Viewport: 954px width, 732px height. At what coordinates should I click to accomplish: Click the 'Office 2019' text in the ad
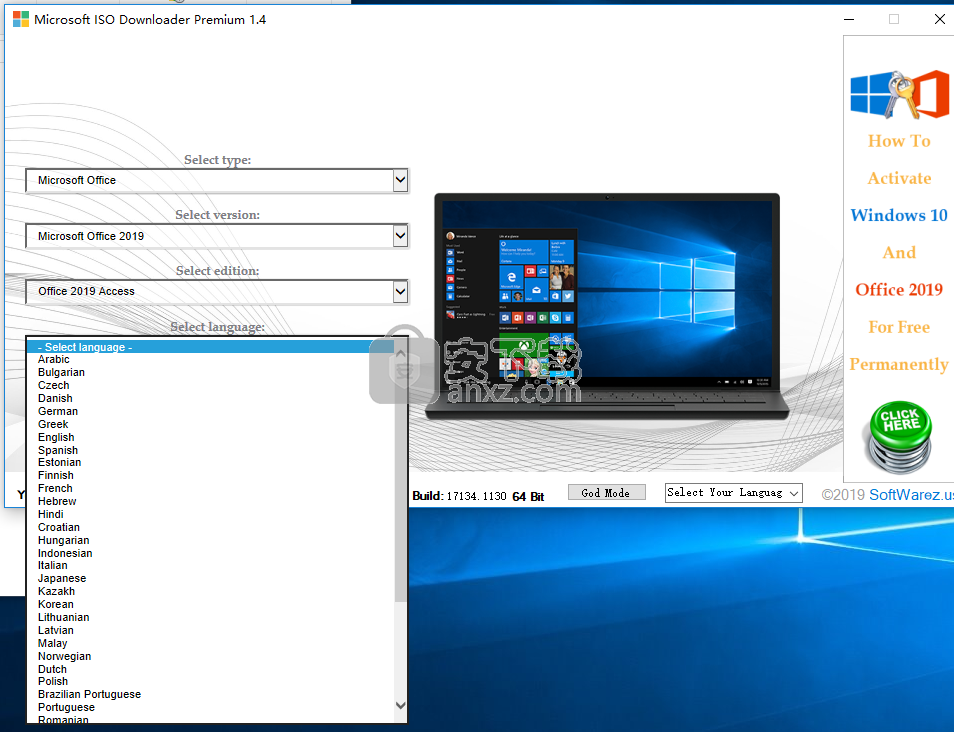click(x=899, y=290)
